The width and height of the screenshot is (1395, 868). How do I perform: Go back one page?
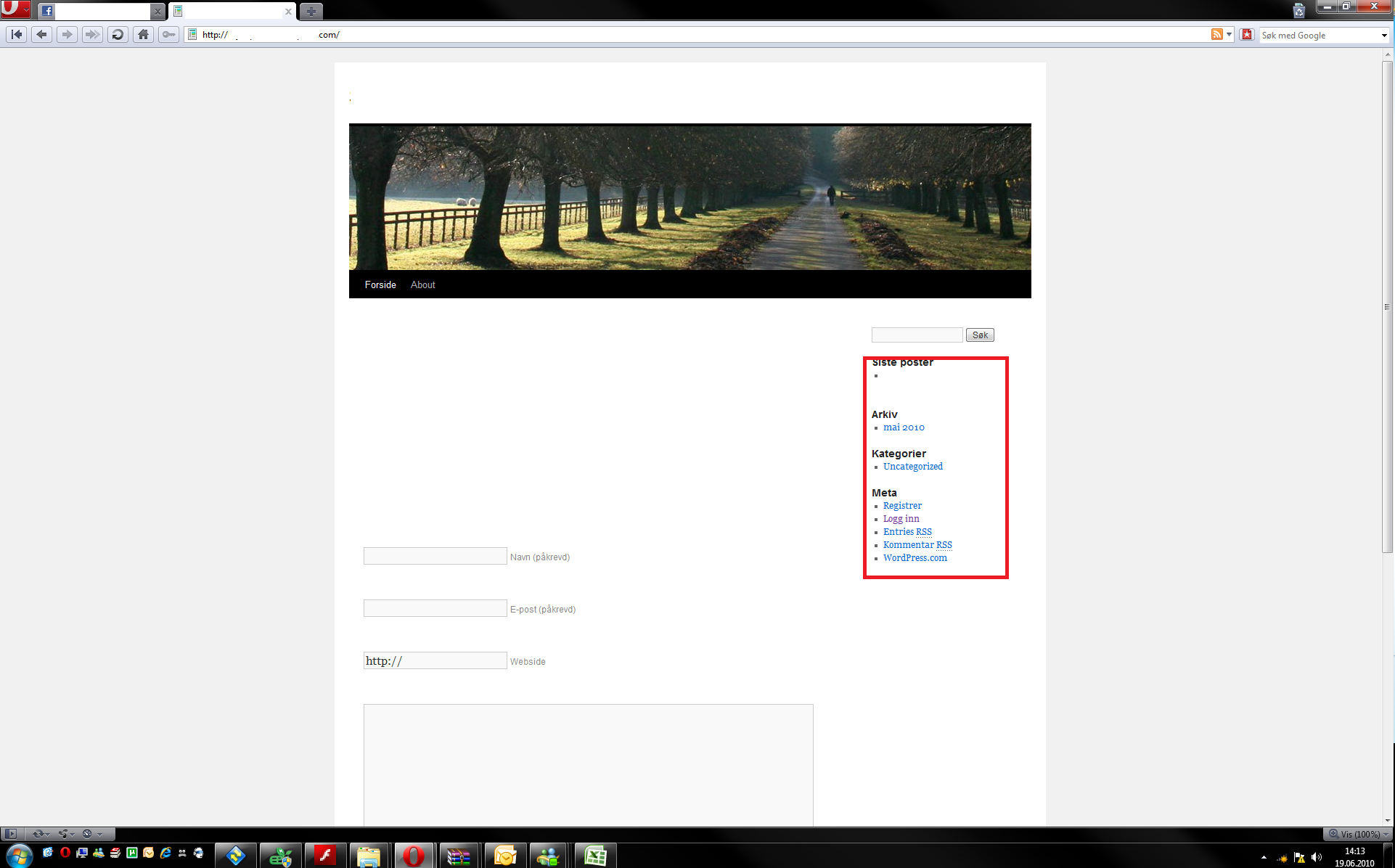(x=41, y=34)
